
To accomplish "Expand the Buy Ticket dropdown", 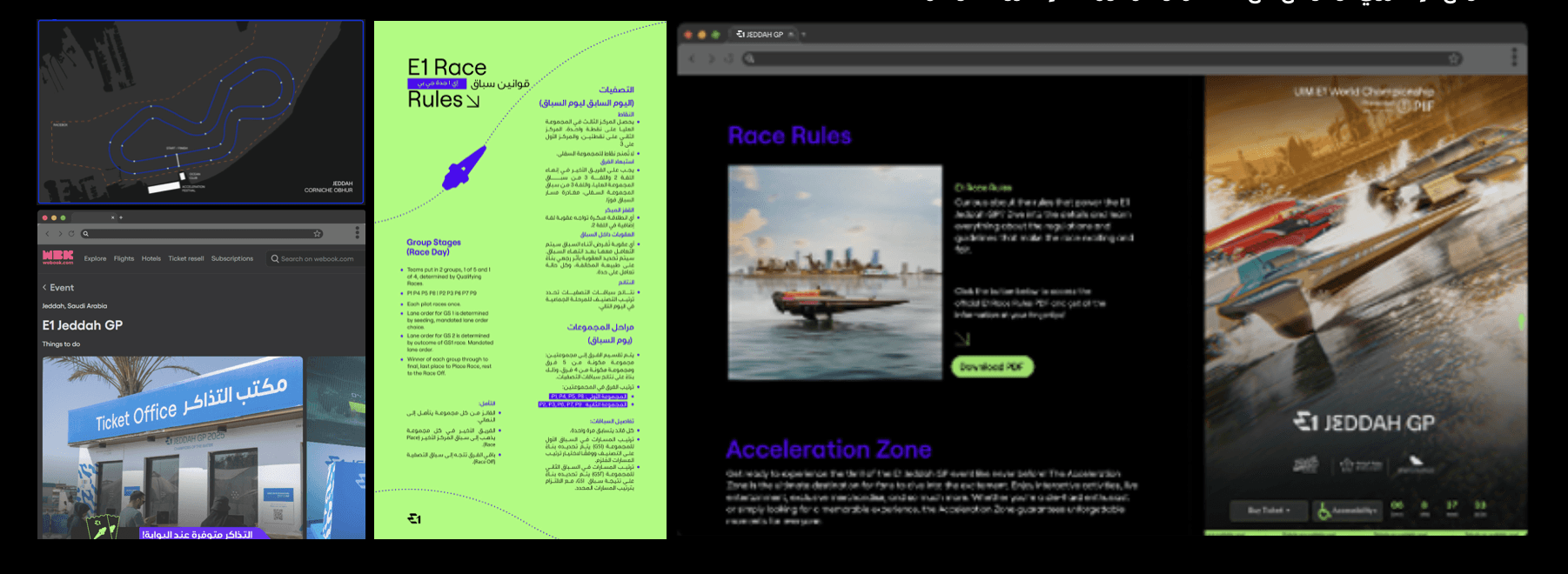I will click(x=1269, y=511).
